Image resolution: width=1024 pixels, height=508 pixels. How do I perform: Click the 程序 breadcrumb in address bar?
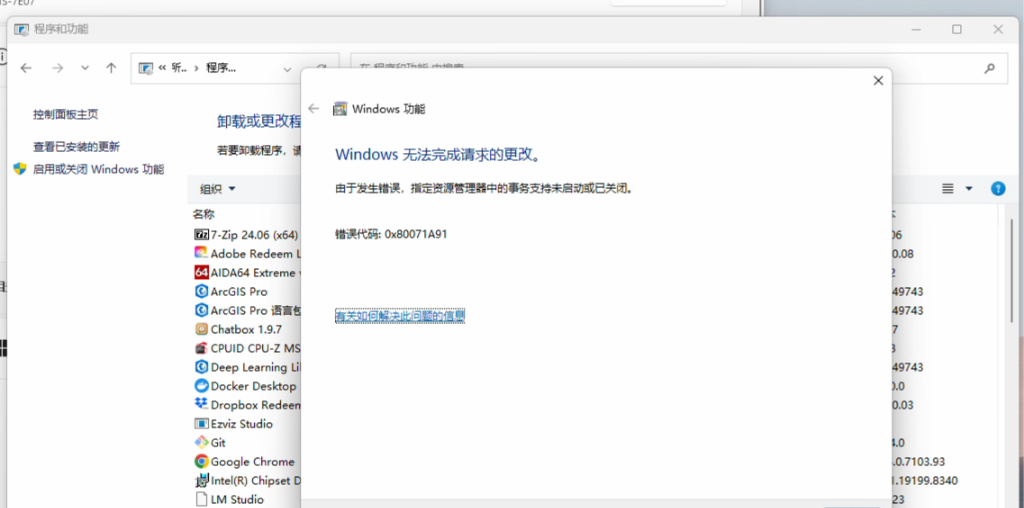click(x=221, y=68)
